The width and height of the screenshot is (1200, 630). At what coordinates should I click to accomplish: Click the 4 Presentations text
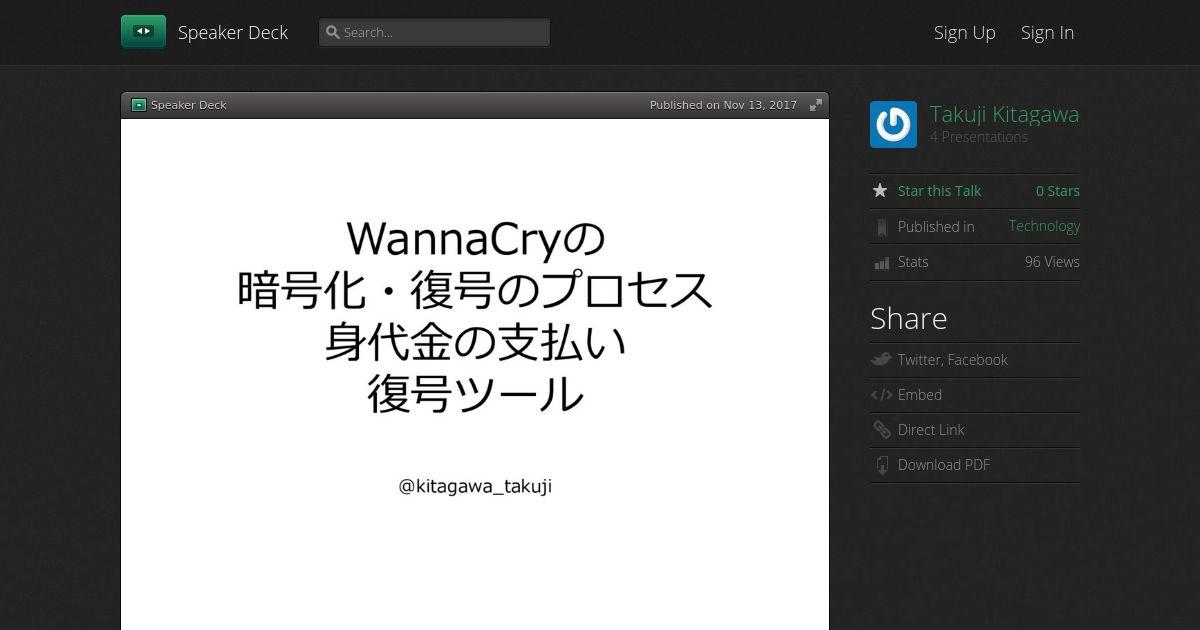979,137
